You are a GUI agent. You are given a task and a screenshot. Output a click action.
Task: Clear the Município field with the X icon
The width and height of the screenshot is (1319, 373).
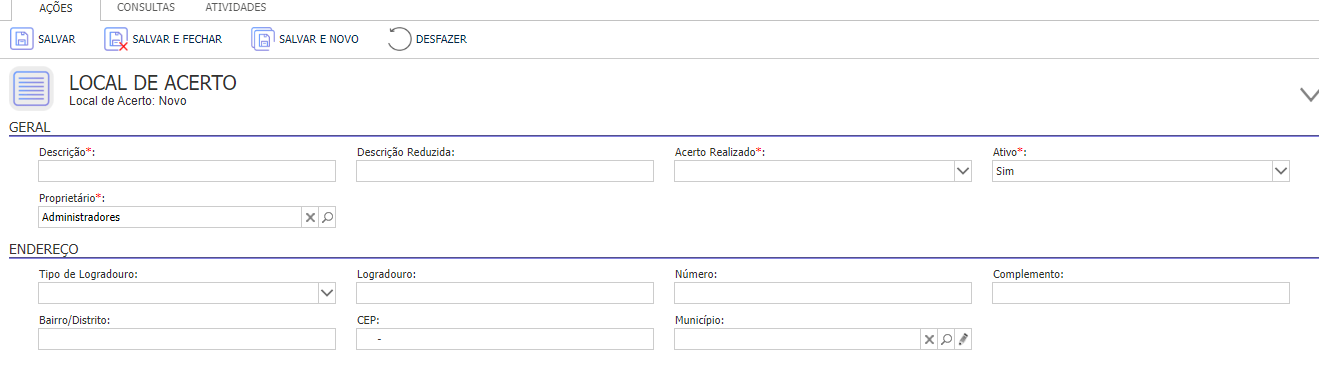point(929,340)
